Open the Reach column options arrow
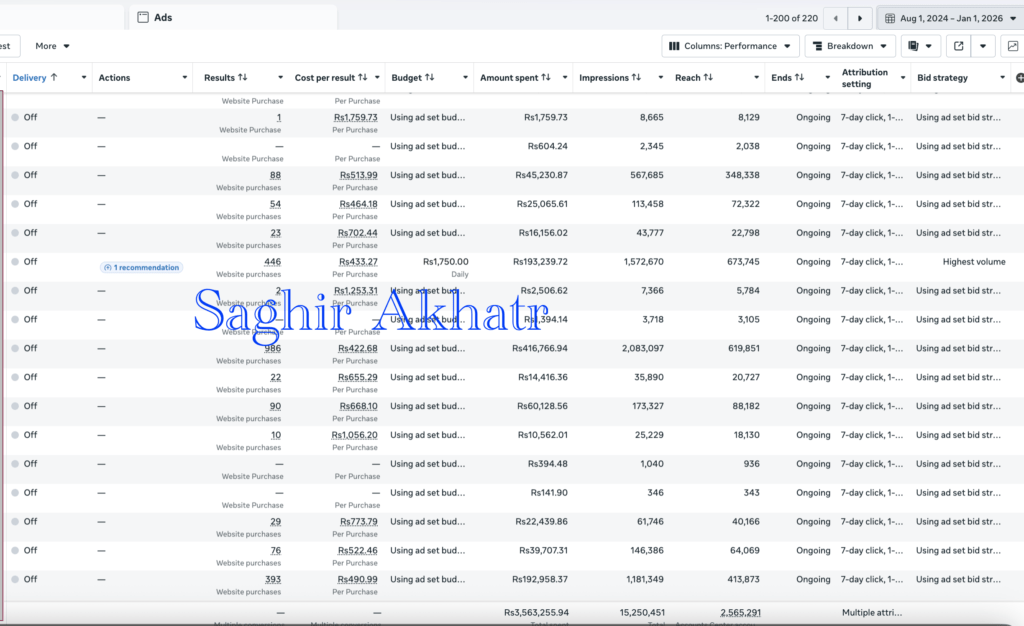The width and height of the screenshot is (1024, 626). (x=756, y=78)
